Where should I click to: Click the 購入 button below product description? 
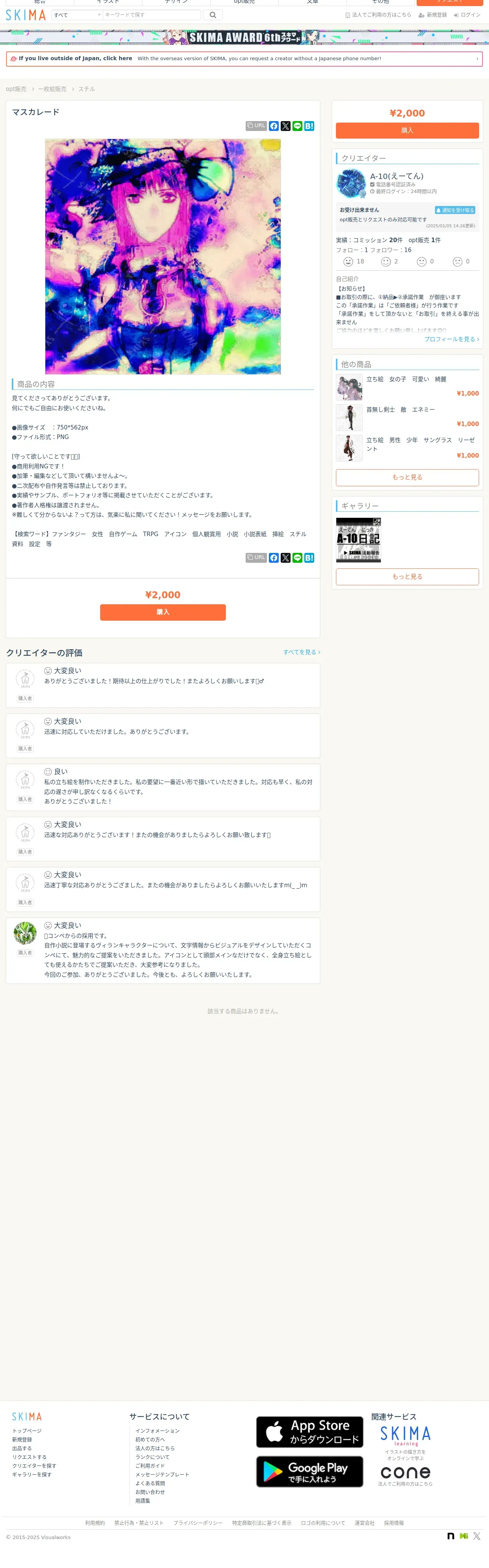pos(163,612)
